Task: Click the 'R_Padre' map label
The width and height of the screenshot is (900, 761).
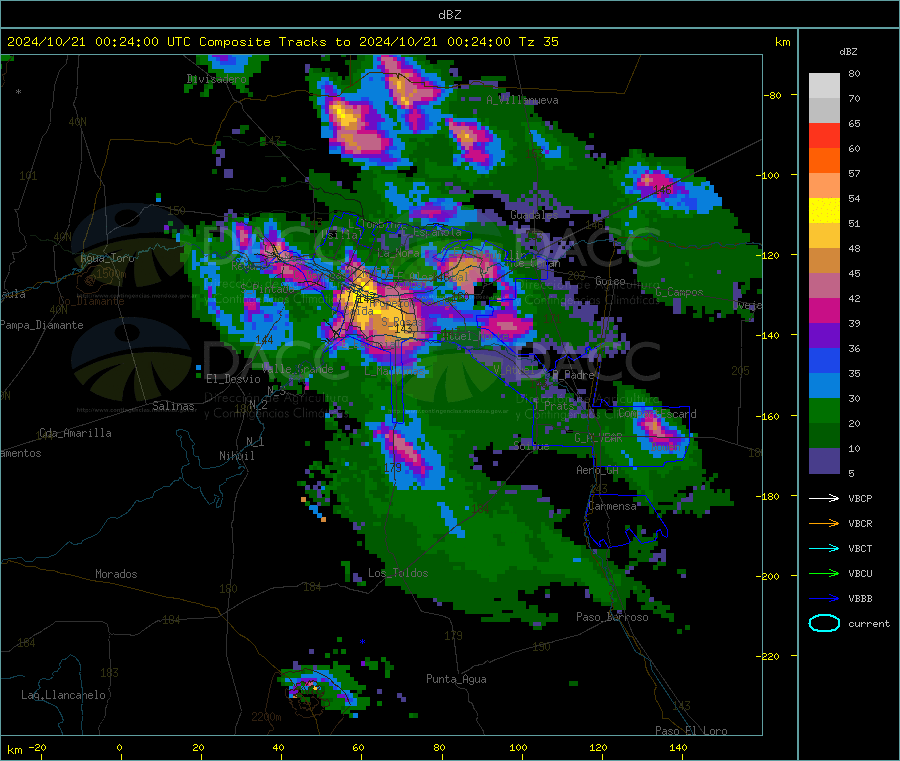Action: tap(573, 375)
